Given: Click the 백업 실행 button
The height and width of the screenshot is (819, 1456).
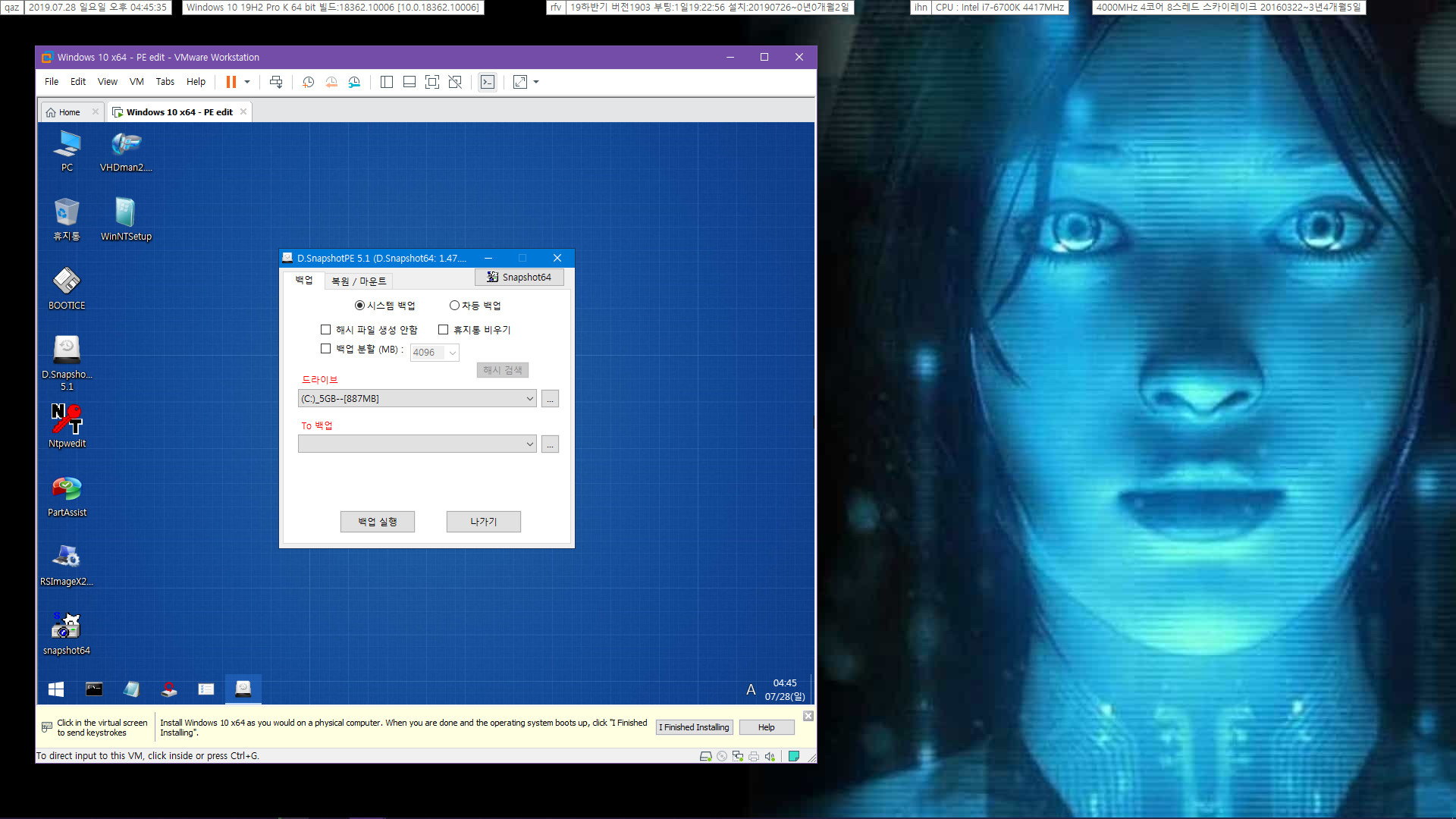Looking at the screenshot, I should point(378,521).
